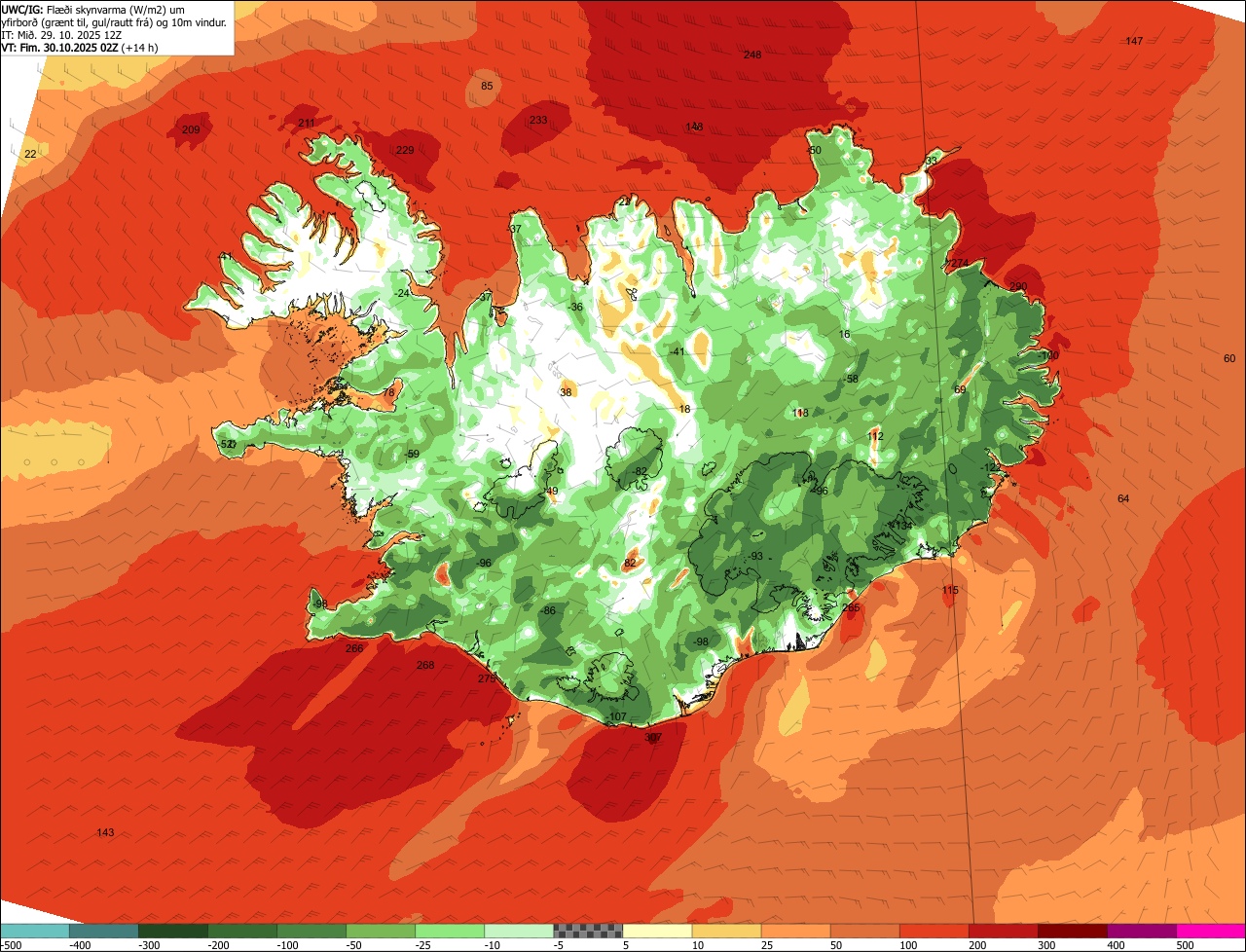Screen dimensions: 1246x952
Task: Click the map value 118
Action: tap(800, 413)
